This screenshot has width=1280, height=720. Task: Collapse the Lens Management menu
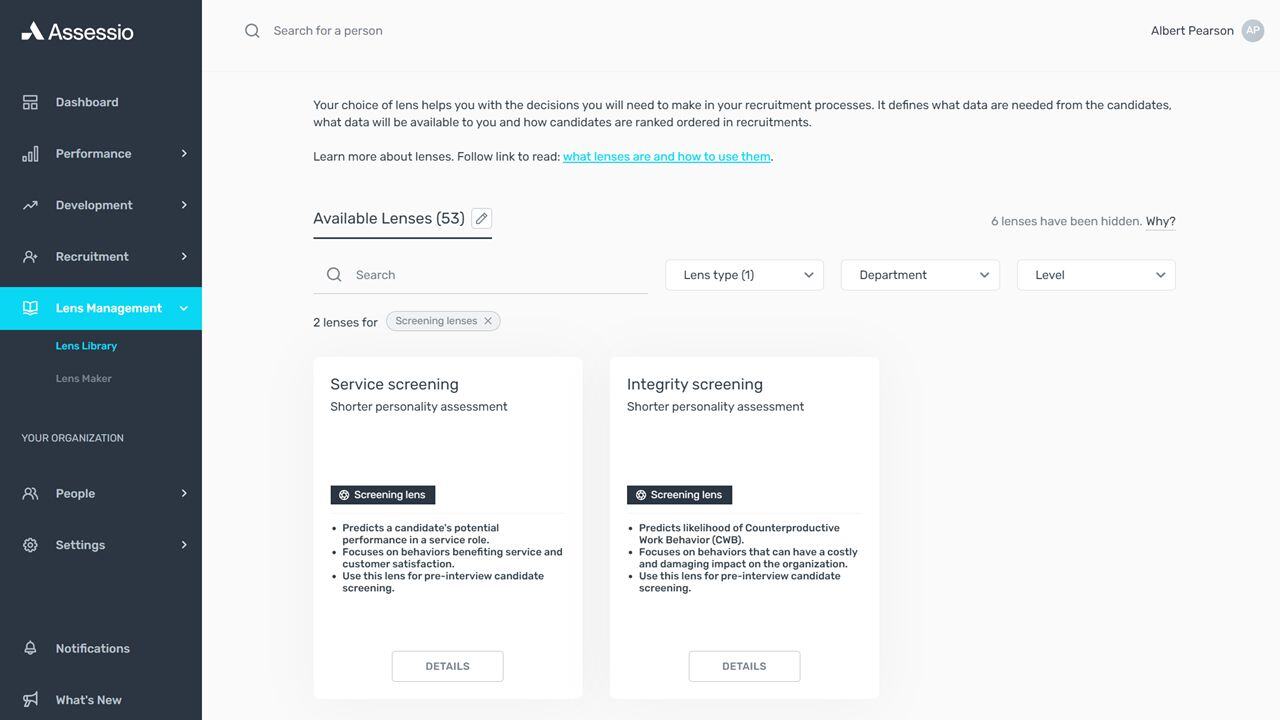(183, 308)
